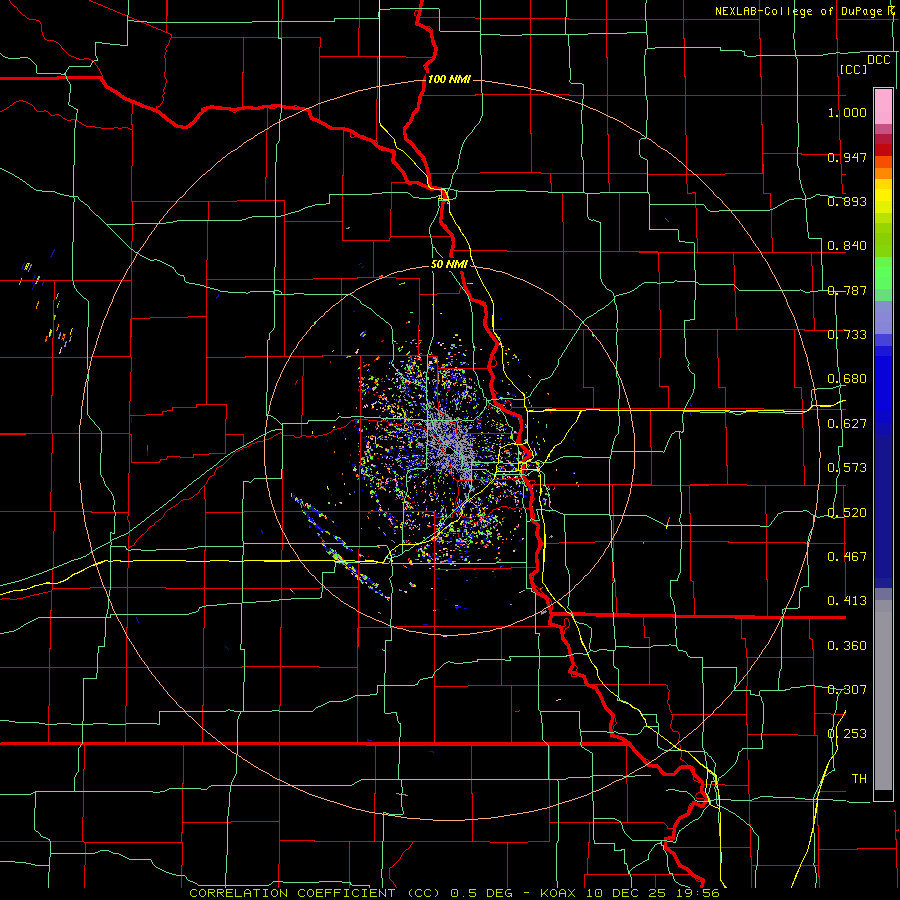Click the 0.413 color scale value
Viewport: 900px width, 900px height.
click(x=847, y=601)
